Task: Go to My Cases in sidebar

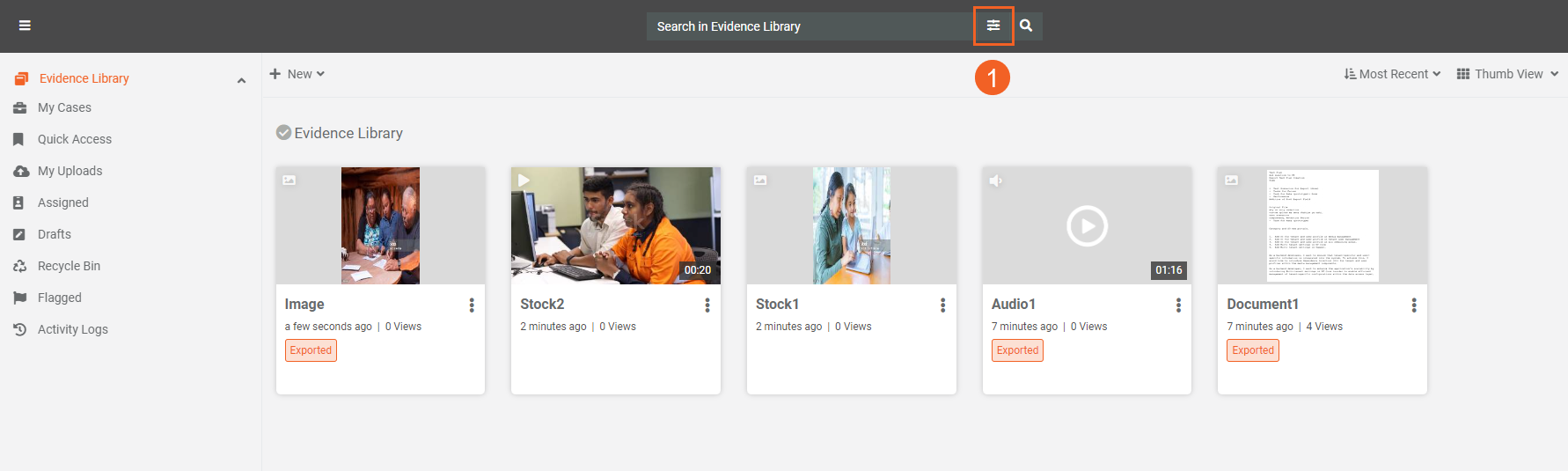Action: click(x=64, y=107)
